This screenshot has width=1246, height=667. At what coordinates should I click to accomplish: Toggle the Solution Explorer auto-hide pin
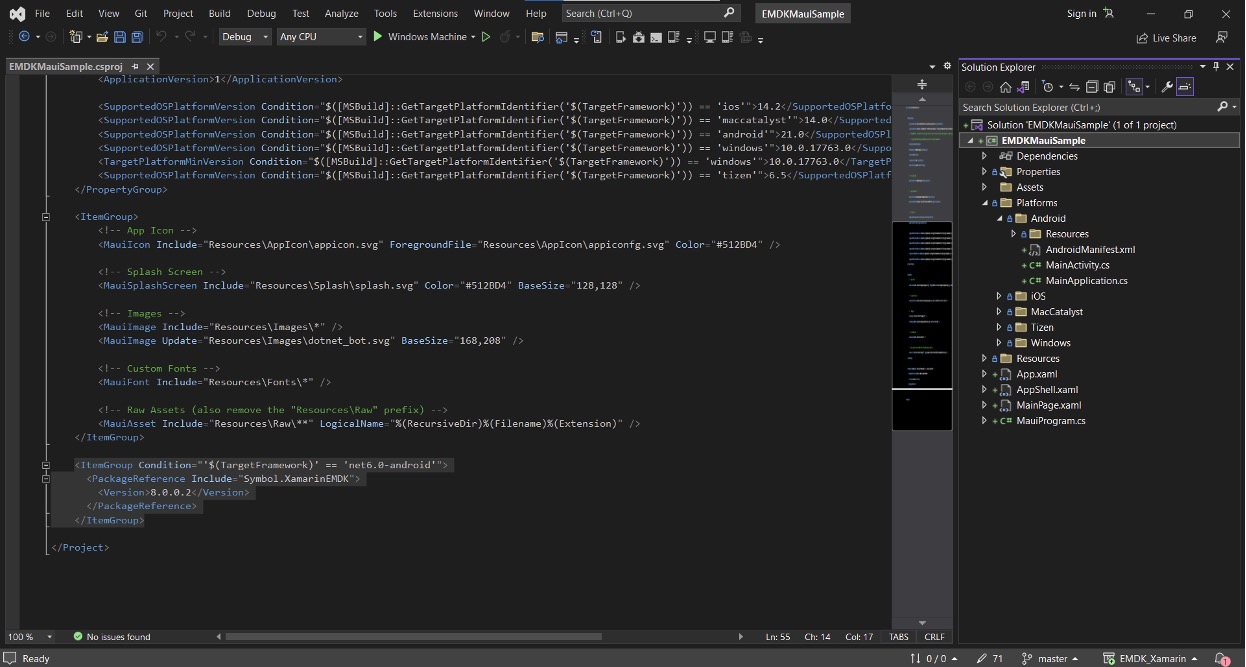click(x=1216, y=67)
